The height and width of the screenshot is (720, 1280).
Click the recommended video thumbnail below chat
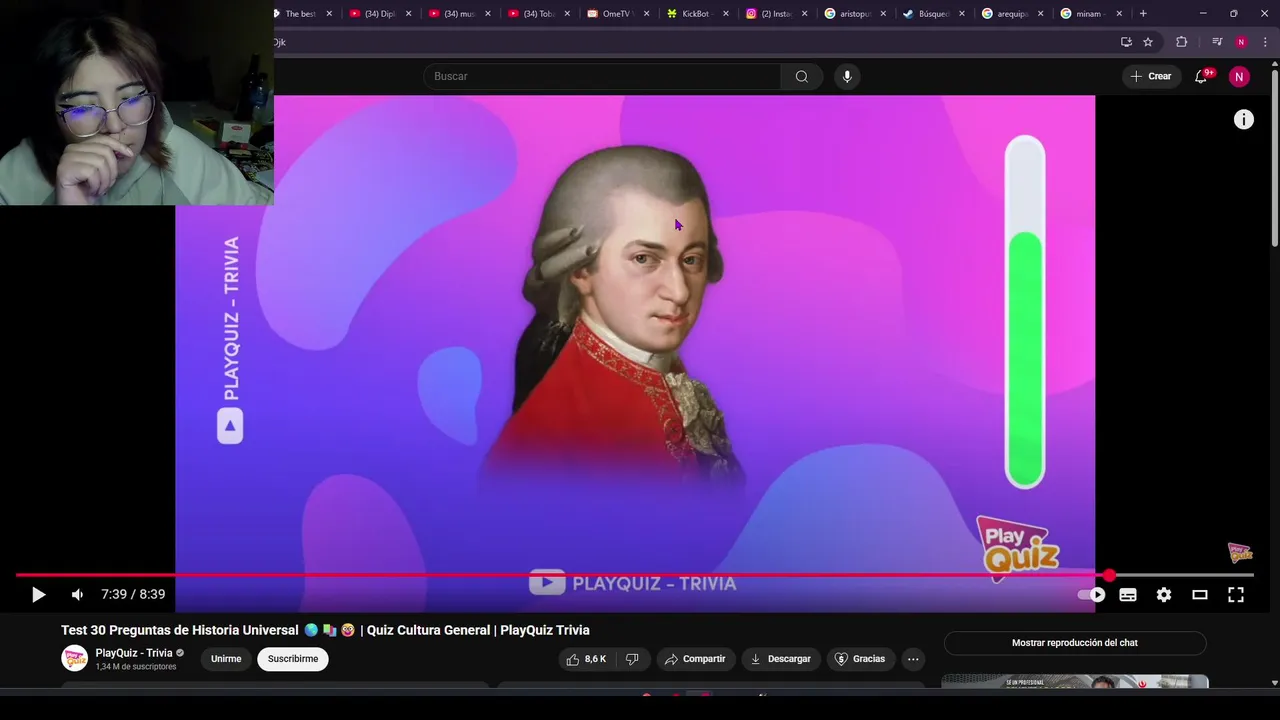pos(1075,682)
